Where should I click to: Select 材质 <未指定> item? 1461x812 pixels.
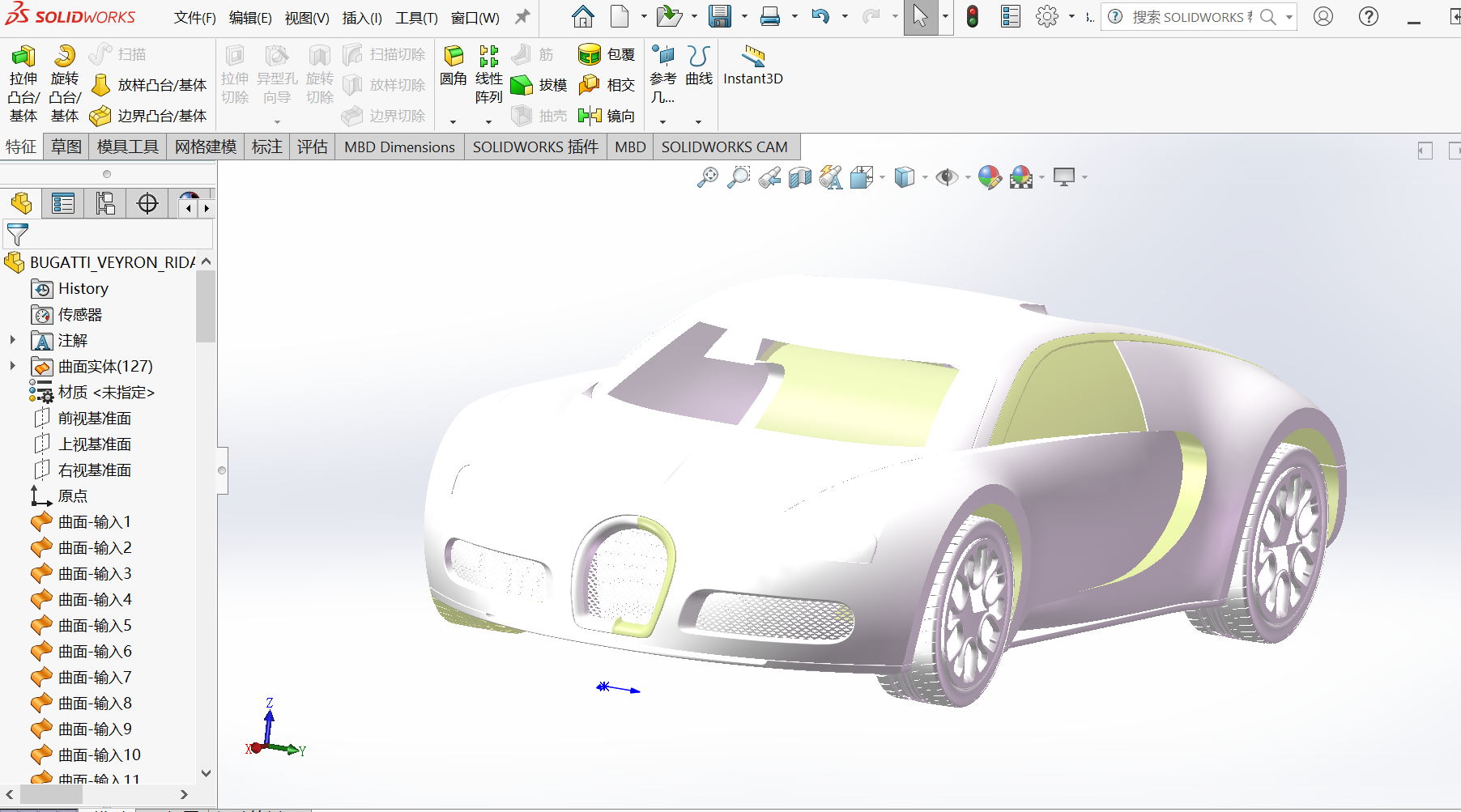pos(106,392)
